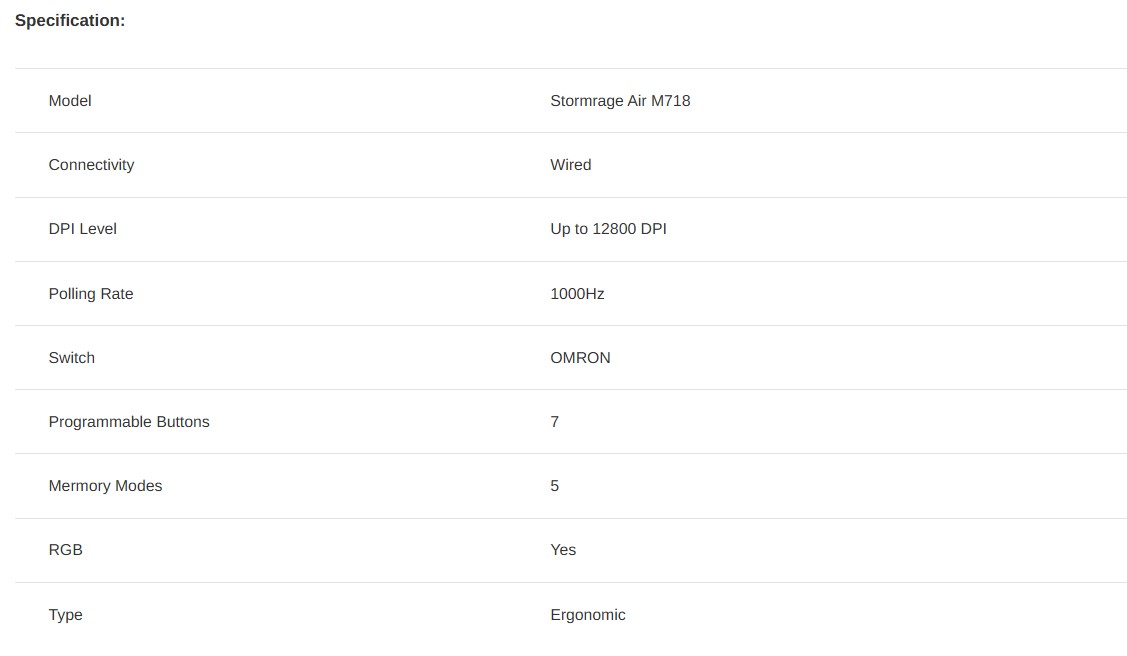Screen dimensions: 1127x656
Task: Select the Programmable Buttons label
Action: 129,422
